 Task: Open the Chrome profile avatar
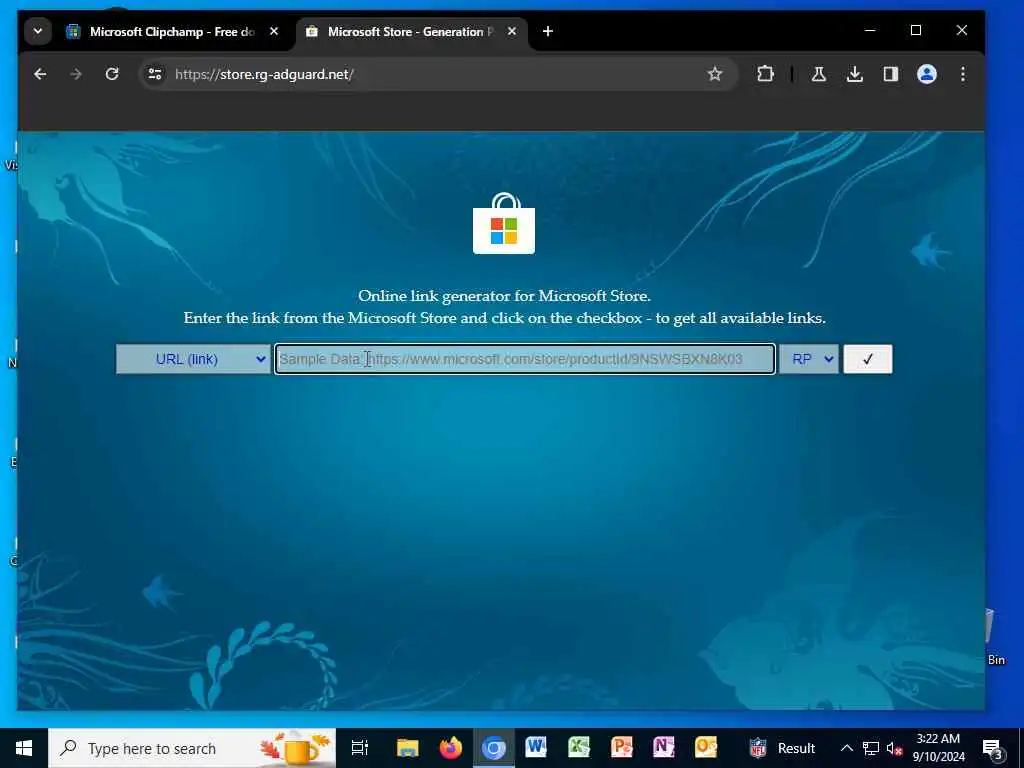(x=927, y=74)
